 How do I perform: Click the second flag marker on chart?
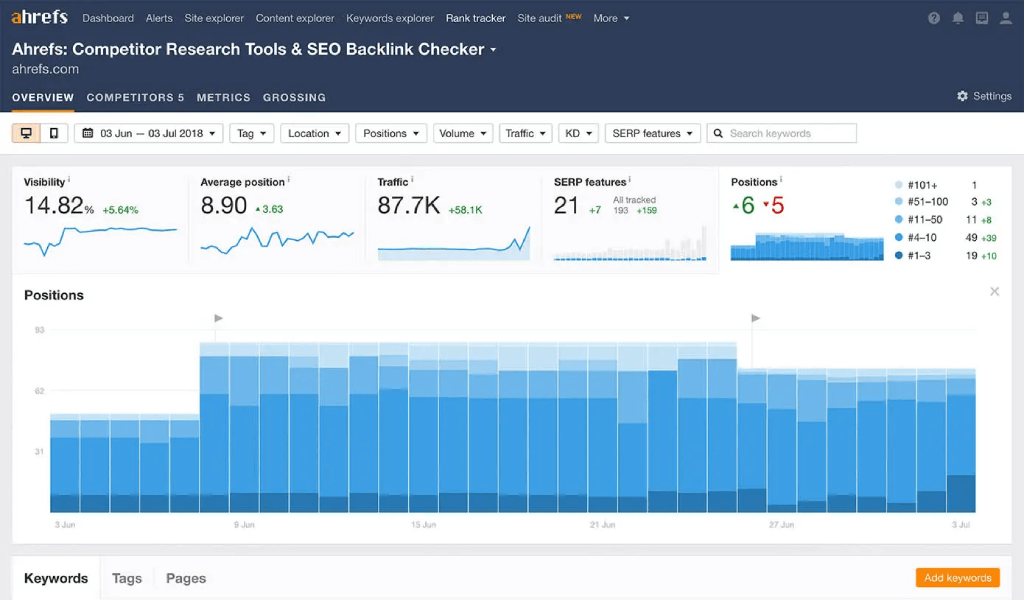755,318
